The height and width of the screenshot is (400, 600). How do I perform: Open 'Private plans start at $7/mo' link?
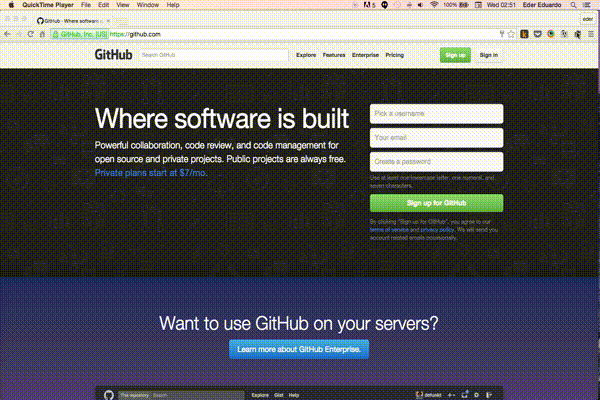point(151,173)
